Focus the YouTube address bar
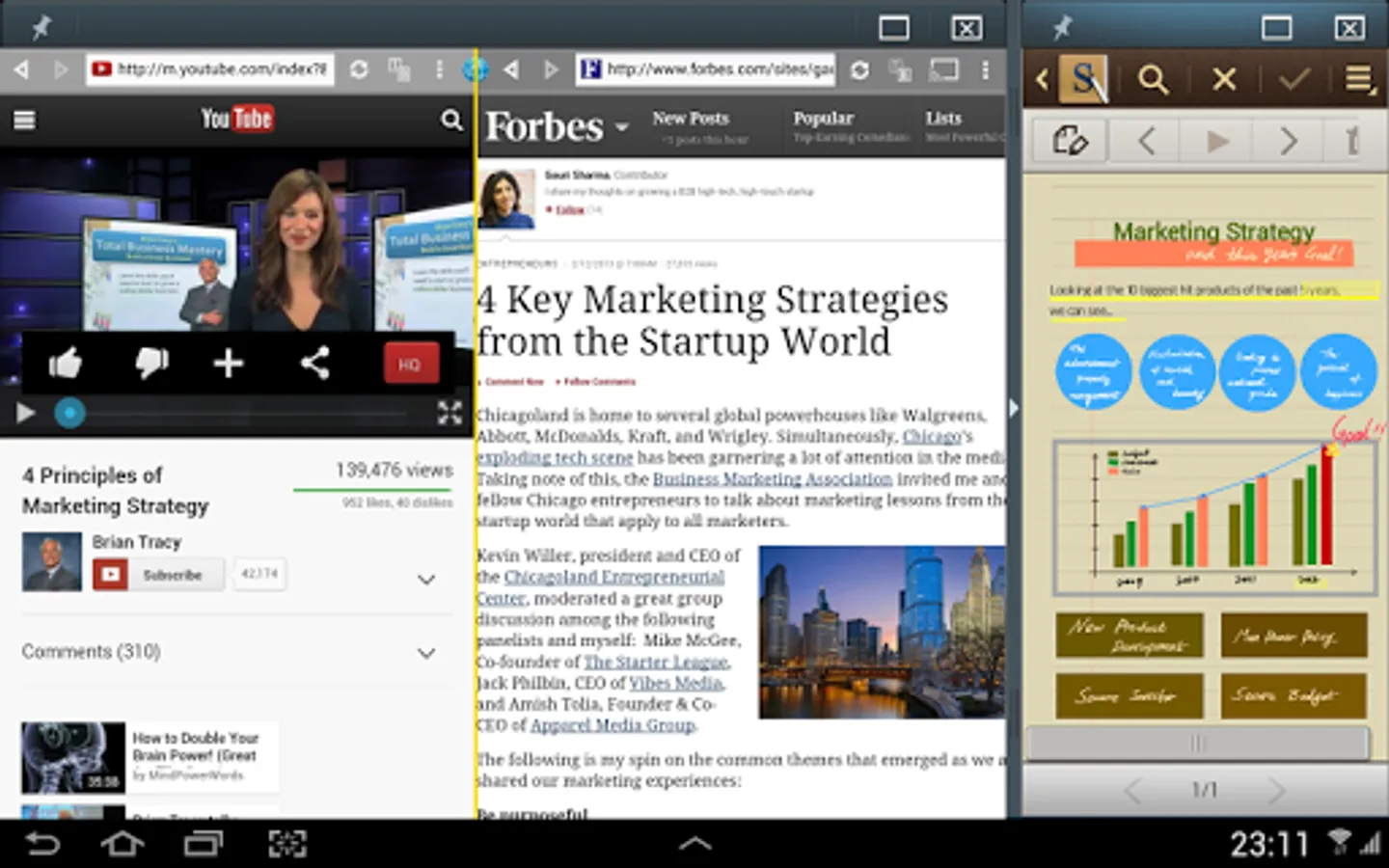 pos(210,69)
